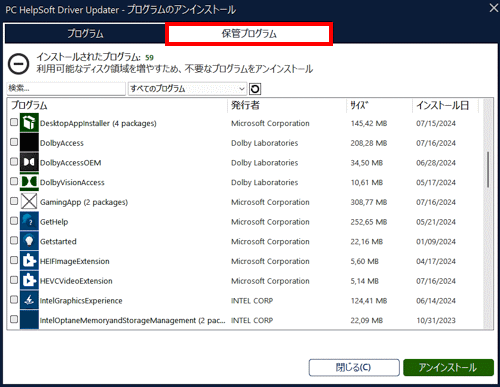
Task: Select the HEVCVideoExtension program name
Action: click(x=76, y=281)
